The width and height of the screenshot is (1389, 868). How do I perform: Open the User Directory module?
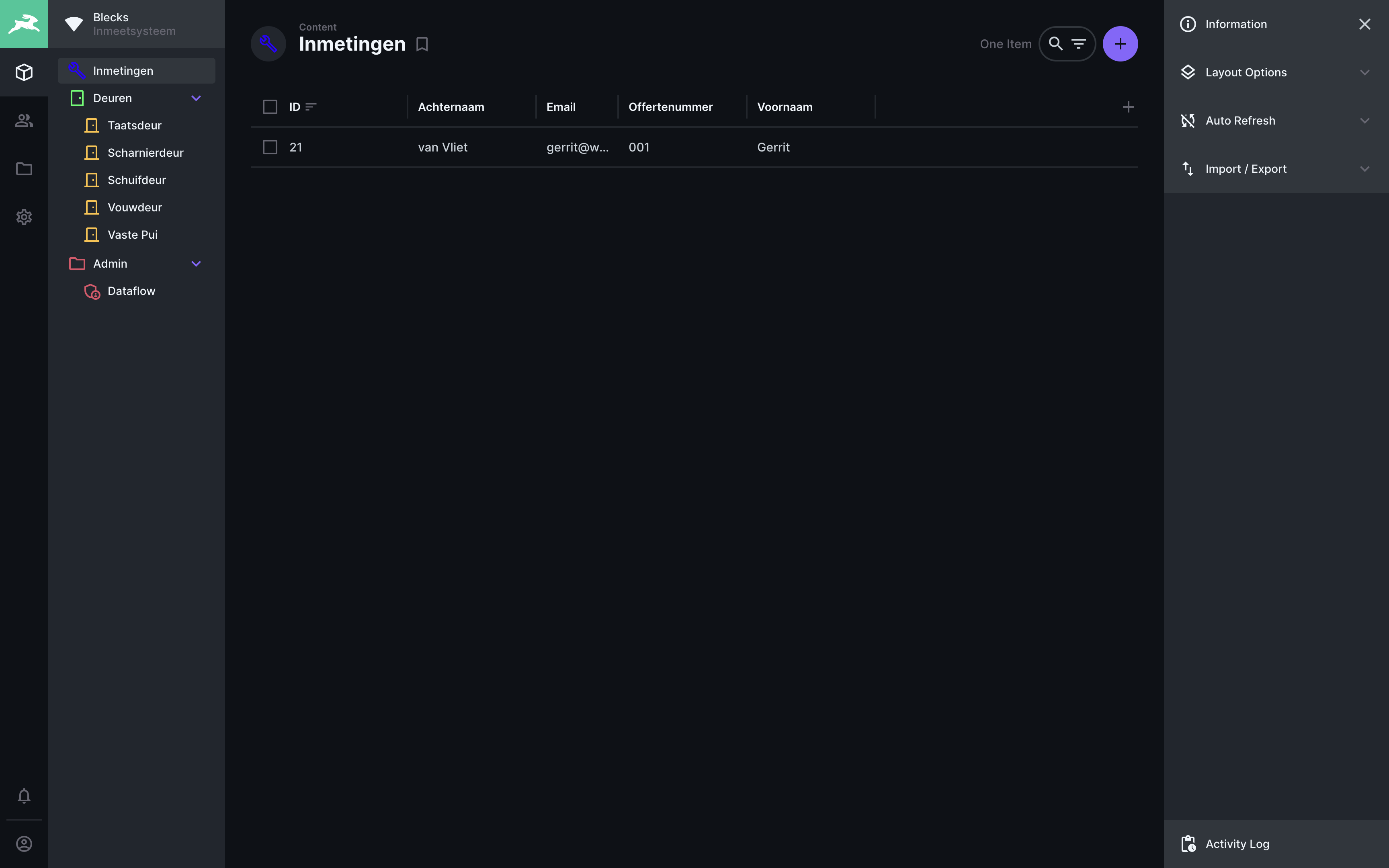coord(24,121)
